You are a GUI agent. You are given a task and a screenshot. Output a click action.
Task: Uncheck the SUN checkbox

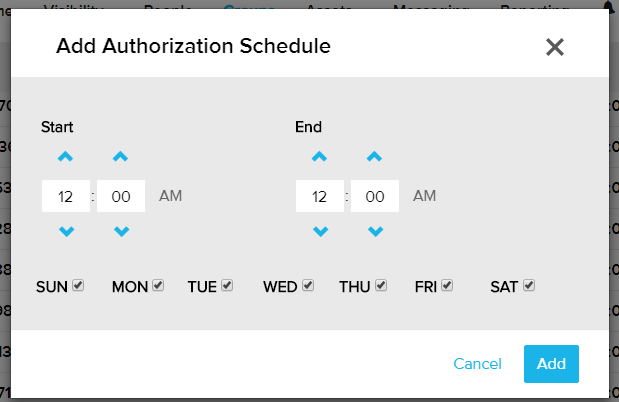click(78, 286)
